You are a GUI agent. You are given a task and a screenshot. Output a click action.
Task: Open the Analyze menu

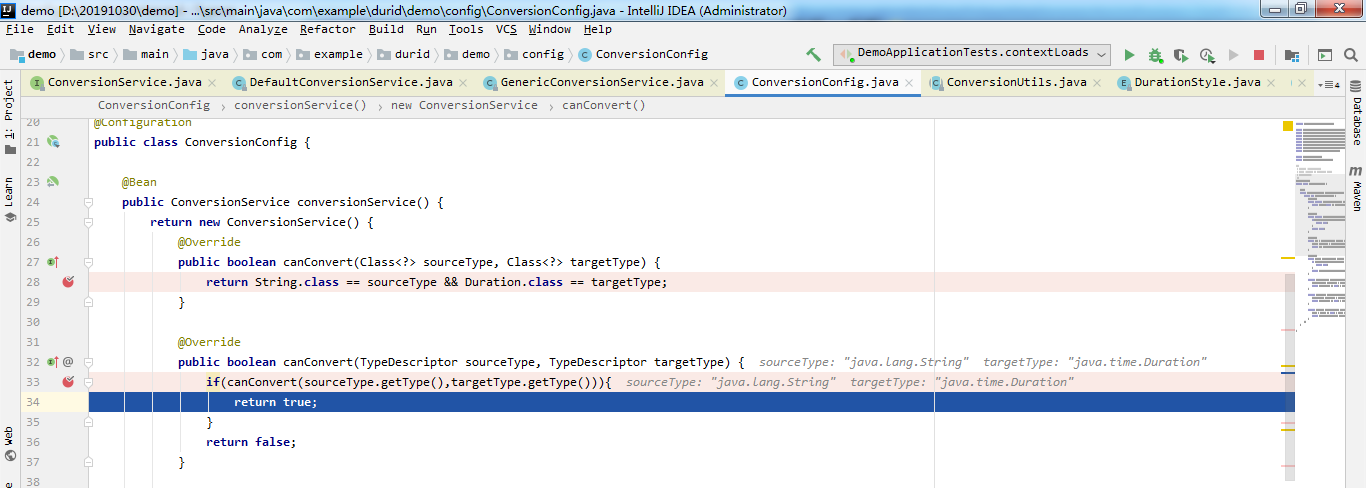(x=263, y=29)
